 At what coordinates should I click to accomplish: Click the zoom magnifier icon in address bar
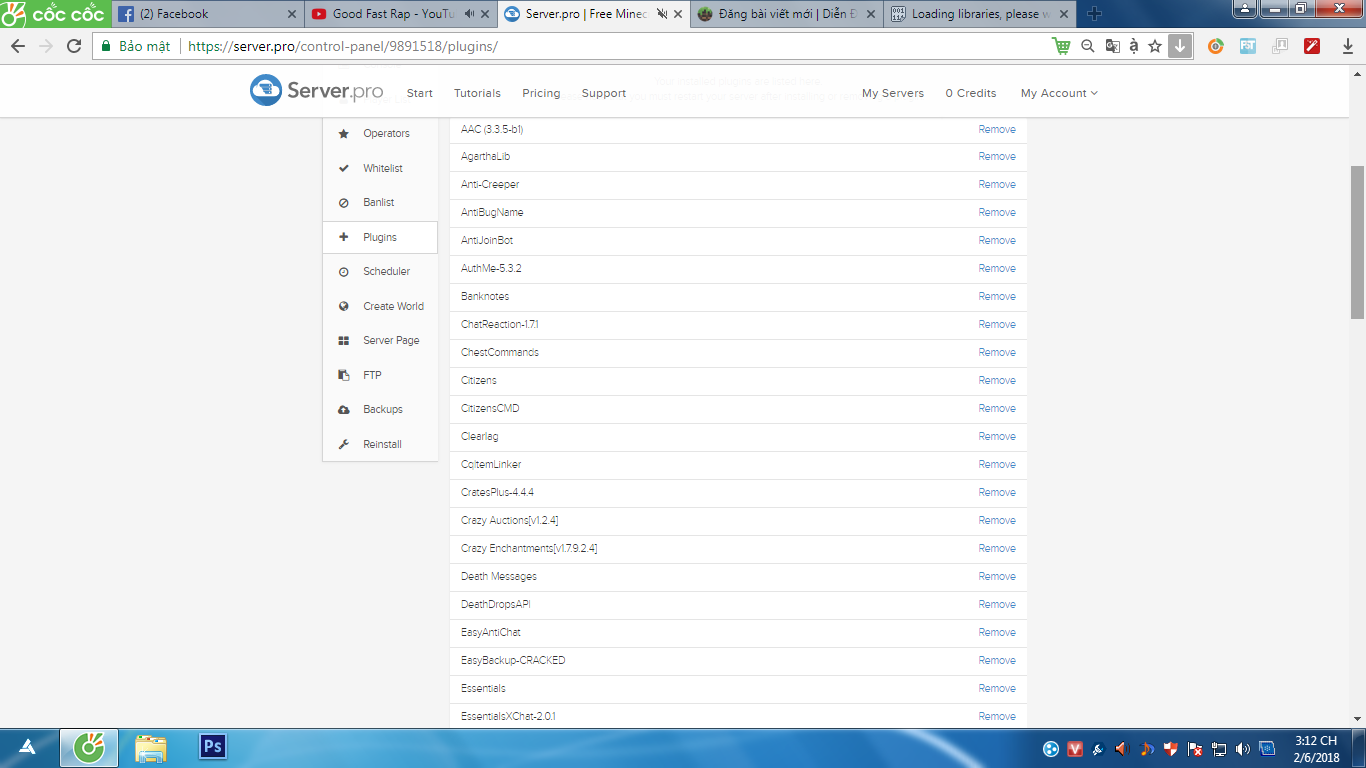coord(1088,46)
